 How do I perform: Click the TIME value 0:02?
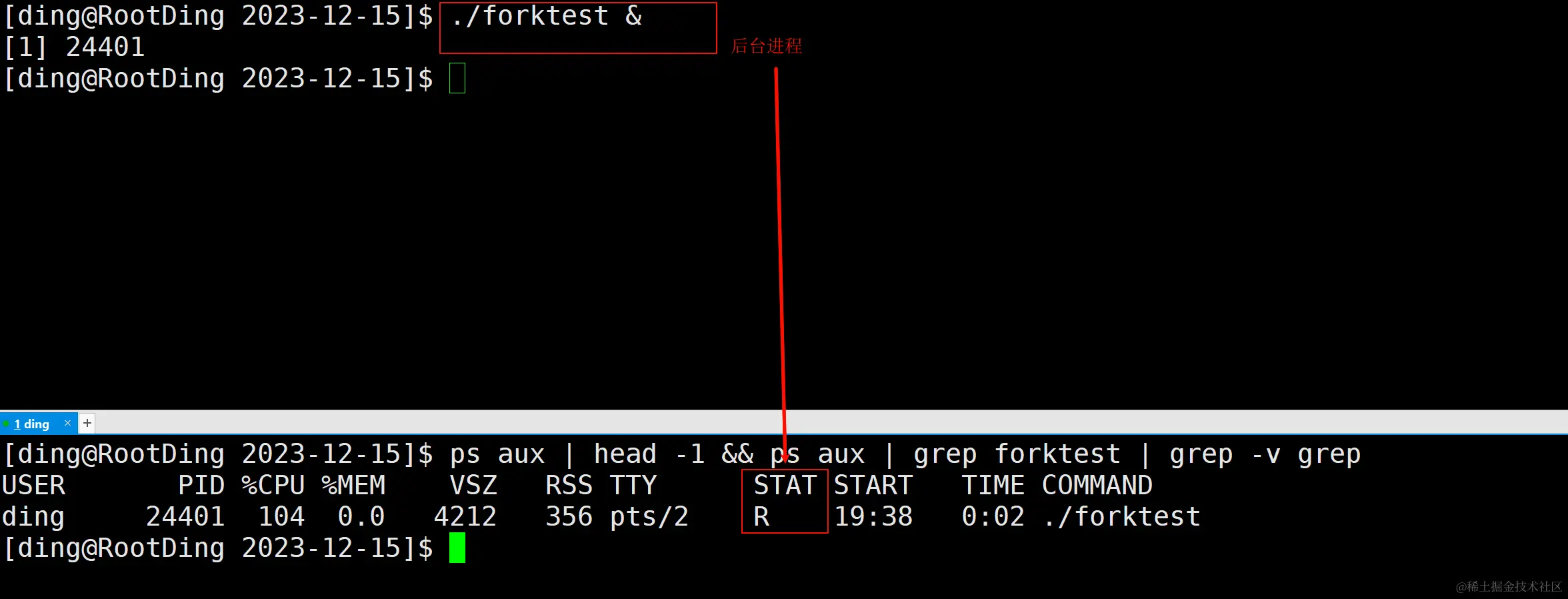coord(993,516)
